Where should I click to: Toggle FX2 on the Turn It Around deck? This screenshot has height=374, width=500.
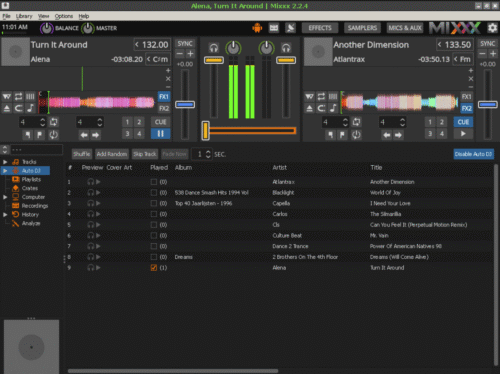pyautogui.click(x=164, y=108)
